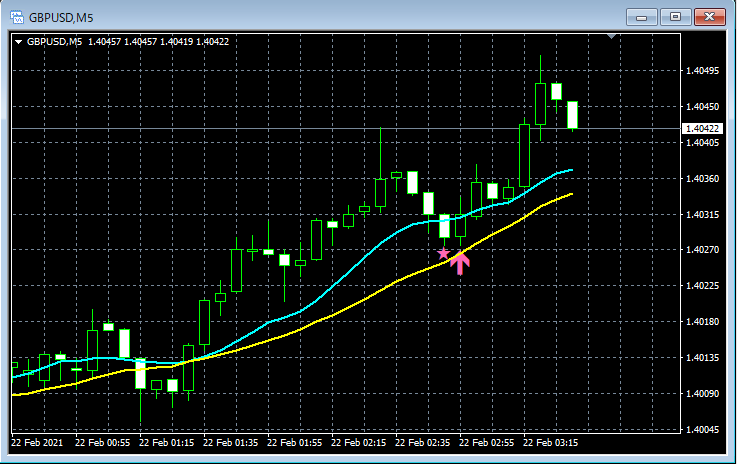Click the 22 Feb 01:15 time label
Image resolution: width=738 pixels, height=464 pixels.
coord(166,443)
